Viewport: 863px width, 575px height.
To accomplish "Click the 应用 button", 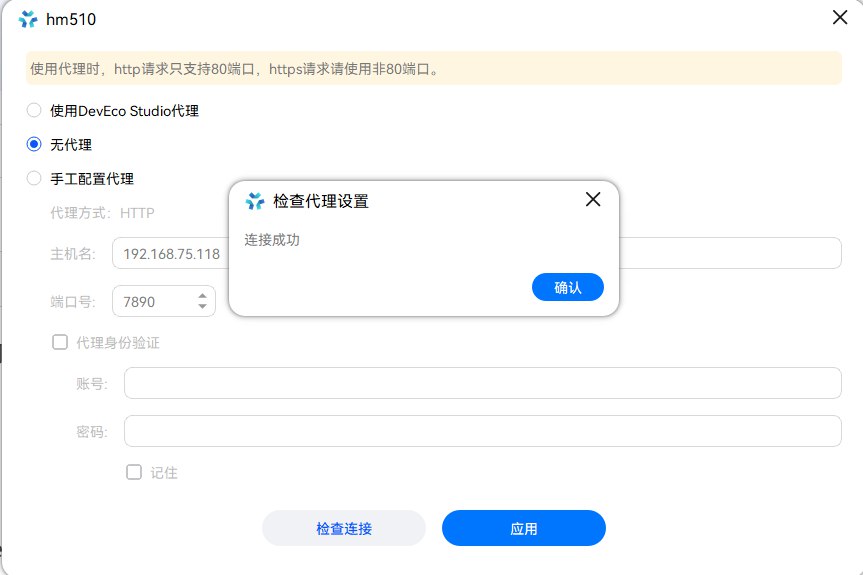I will (x=523, y=528).
